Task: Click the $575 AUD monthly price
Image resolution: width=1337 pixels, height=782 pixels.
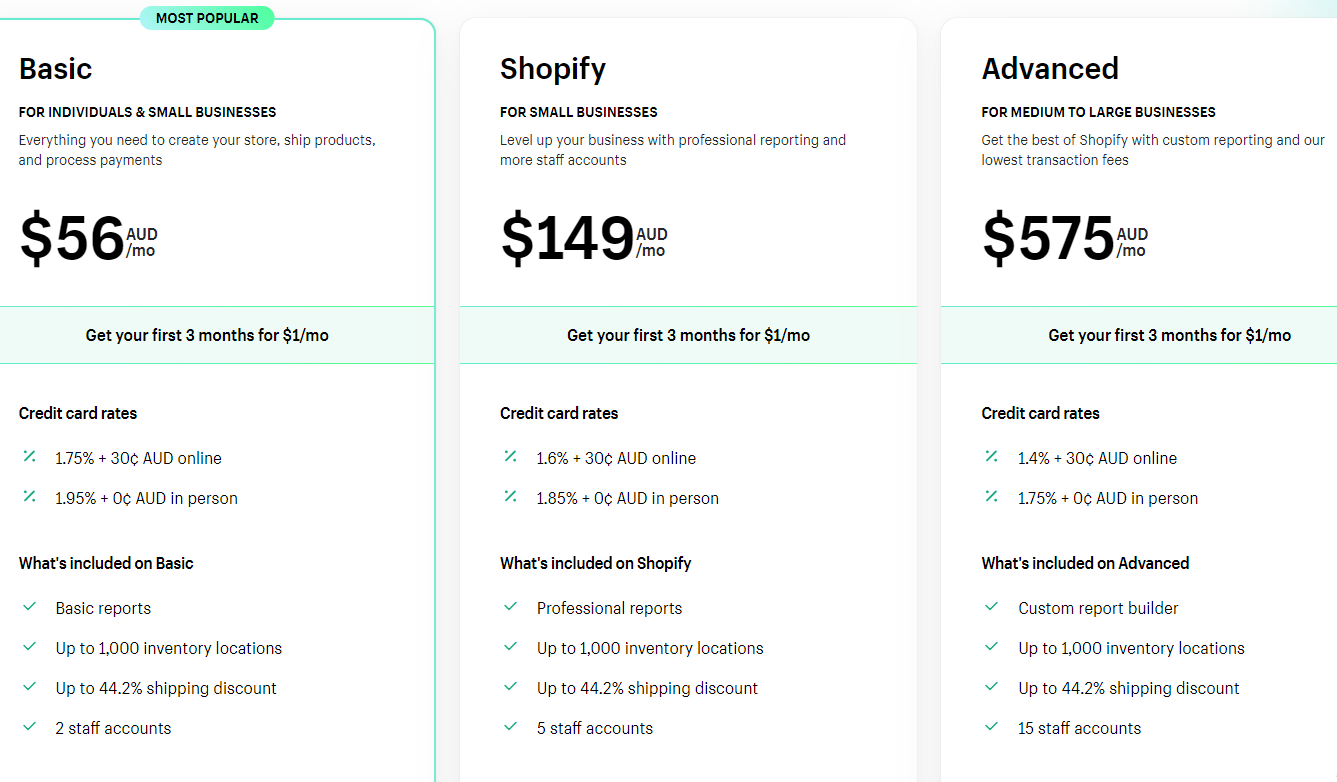Action: click(1064, 240)
